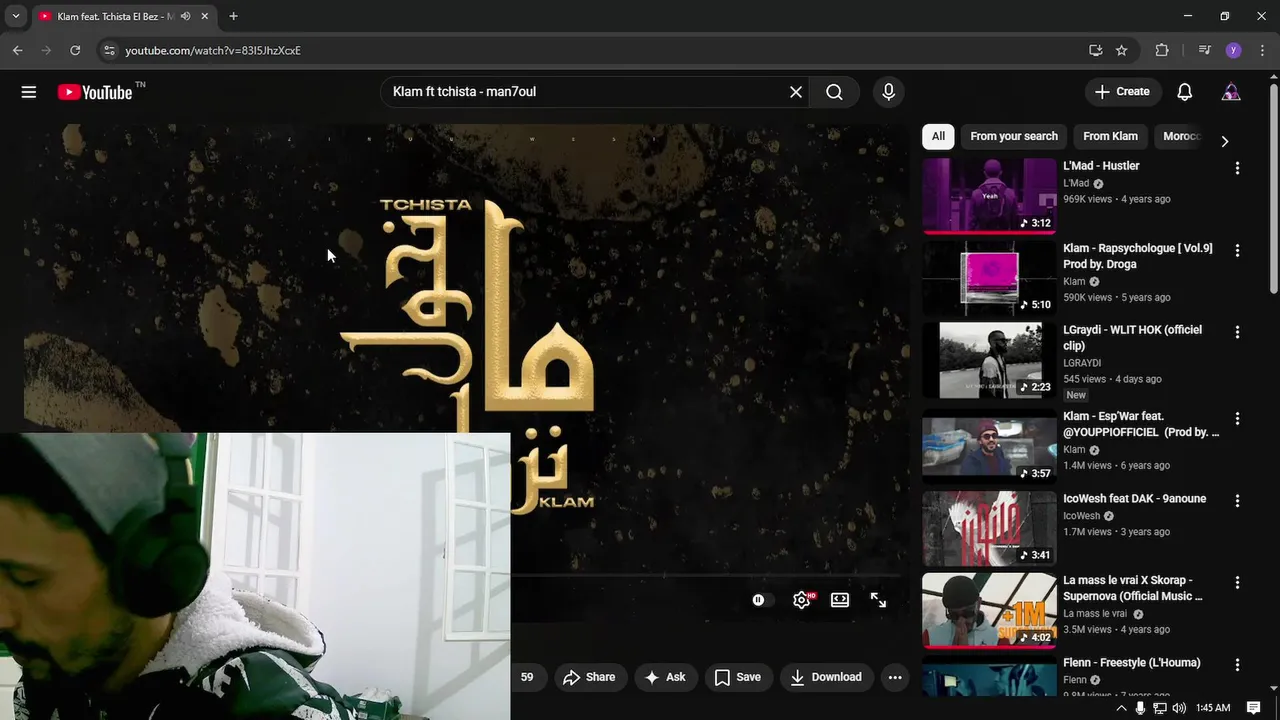This screenshot has width=1280, height=720.
Task: Play the Klam Esp'War thumbnail
Action: click(989, 446)
